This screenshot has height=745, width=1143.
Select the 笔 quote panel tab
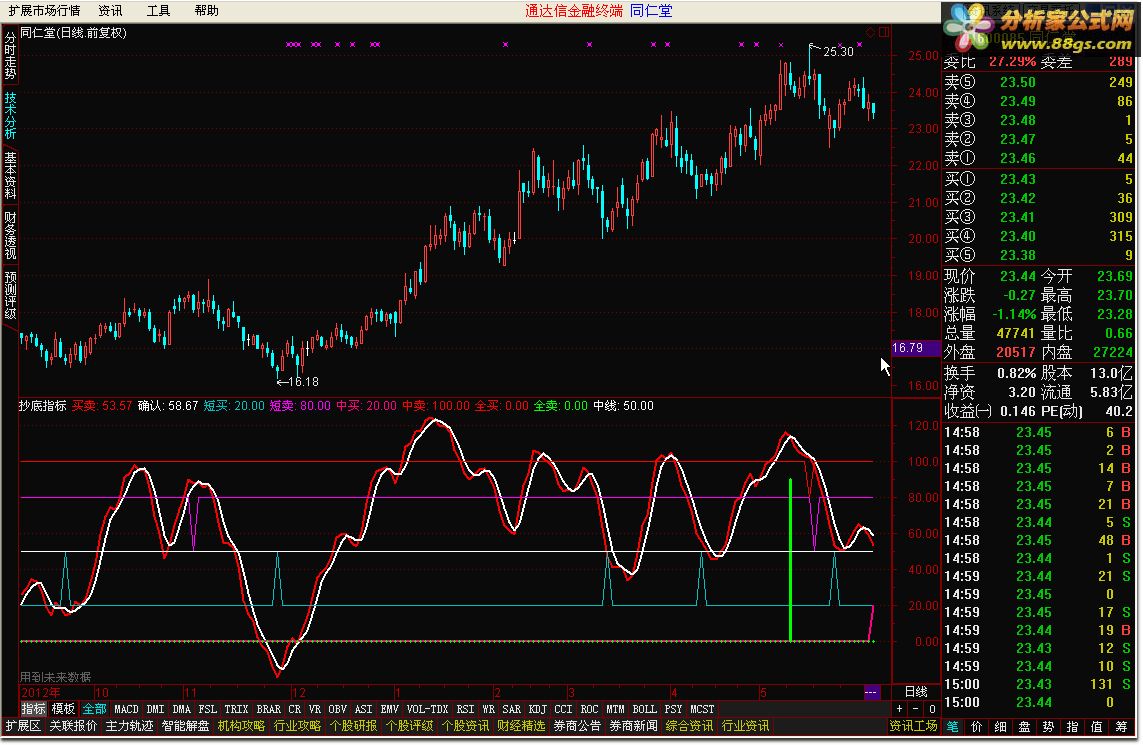pos(953,726)
